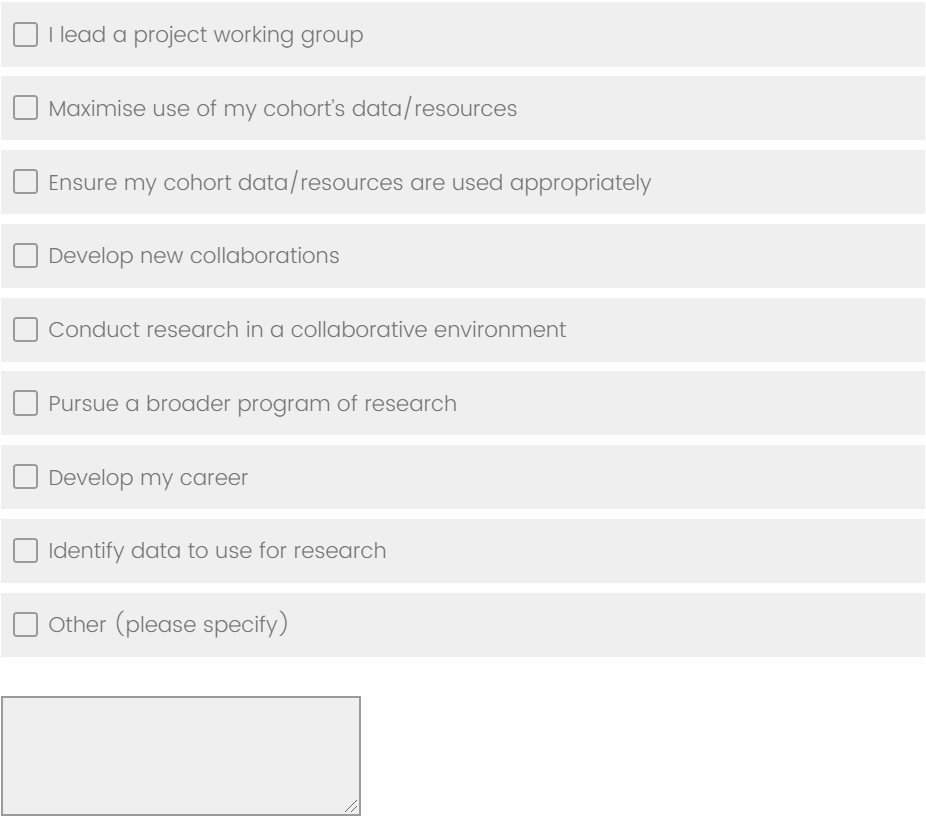Enable 'Ensure my cohort data/resources are used appropriately' checkbox

pyautogui.click(x=25, y=183)
